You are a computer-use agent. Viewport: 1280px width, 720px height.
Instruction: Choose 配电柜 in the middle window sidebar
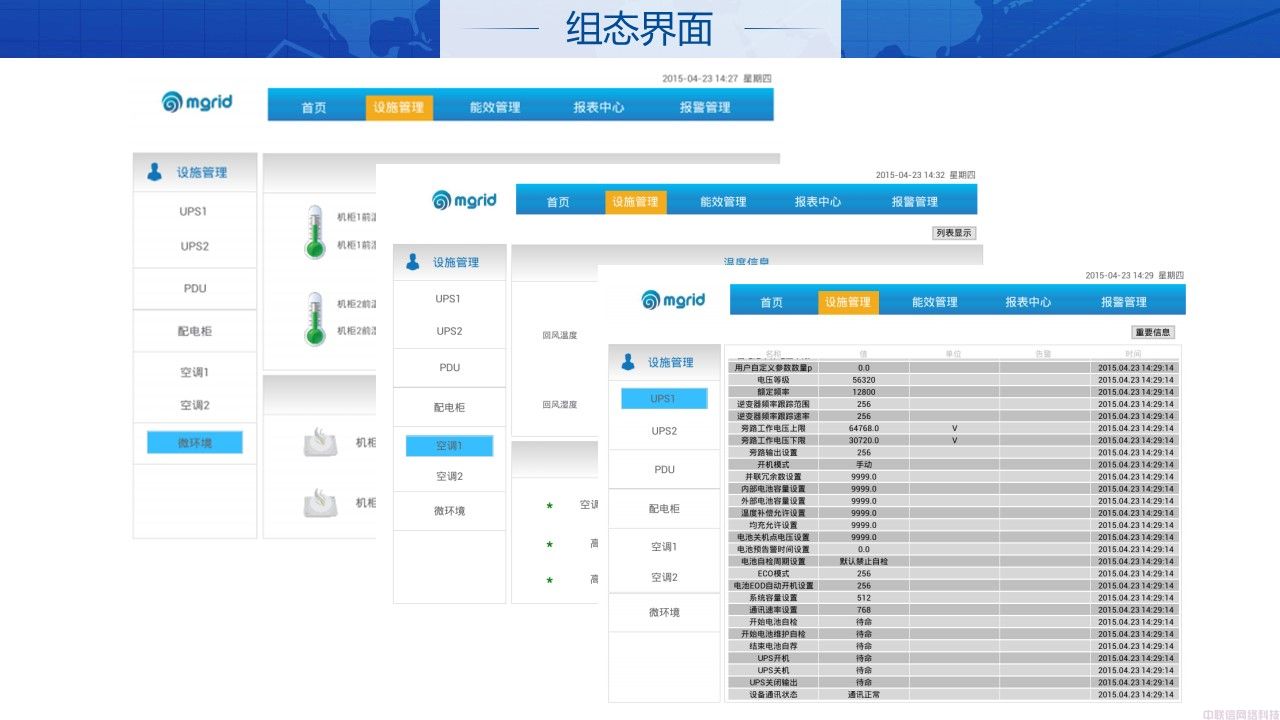point(450,408)
